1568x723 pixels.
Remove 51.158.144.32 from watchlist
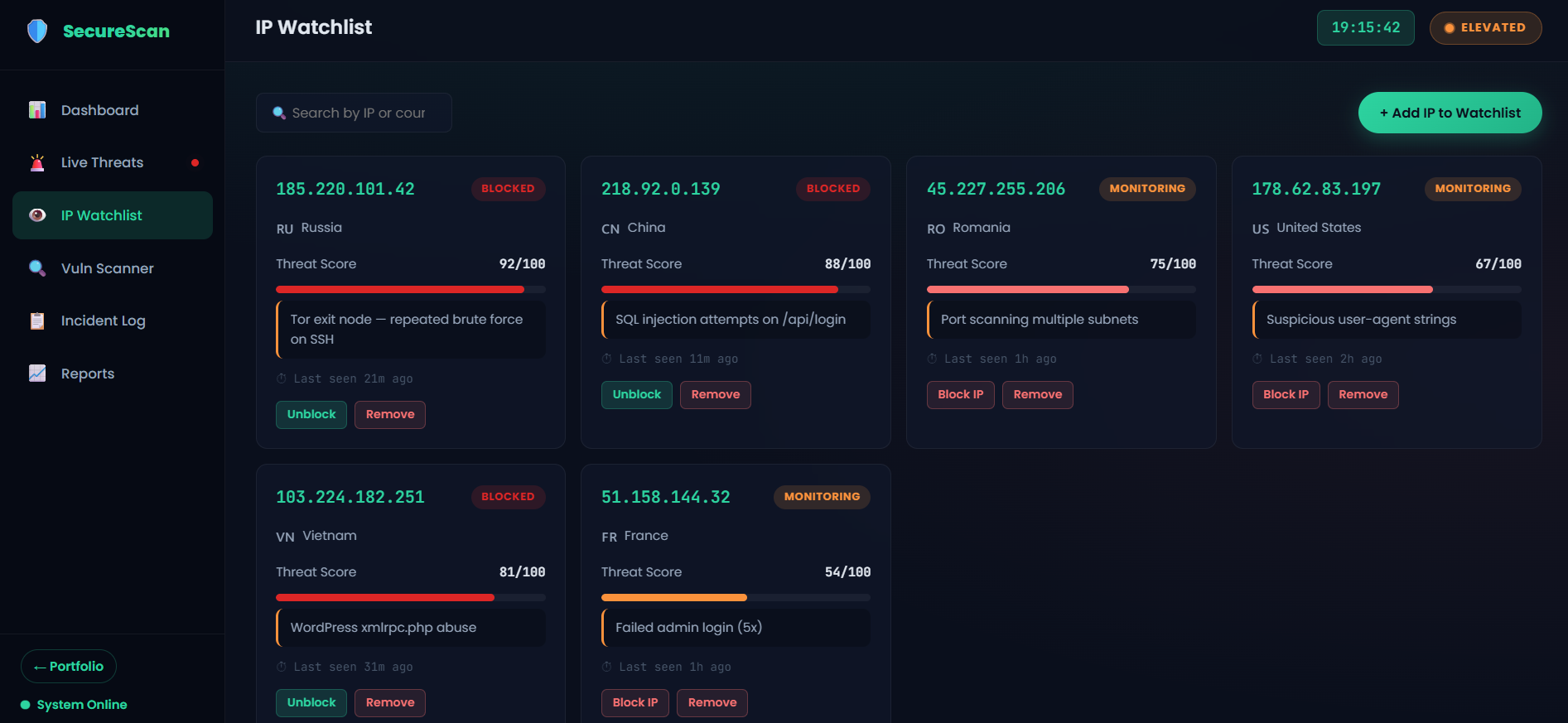(712, 702)
